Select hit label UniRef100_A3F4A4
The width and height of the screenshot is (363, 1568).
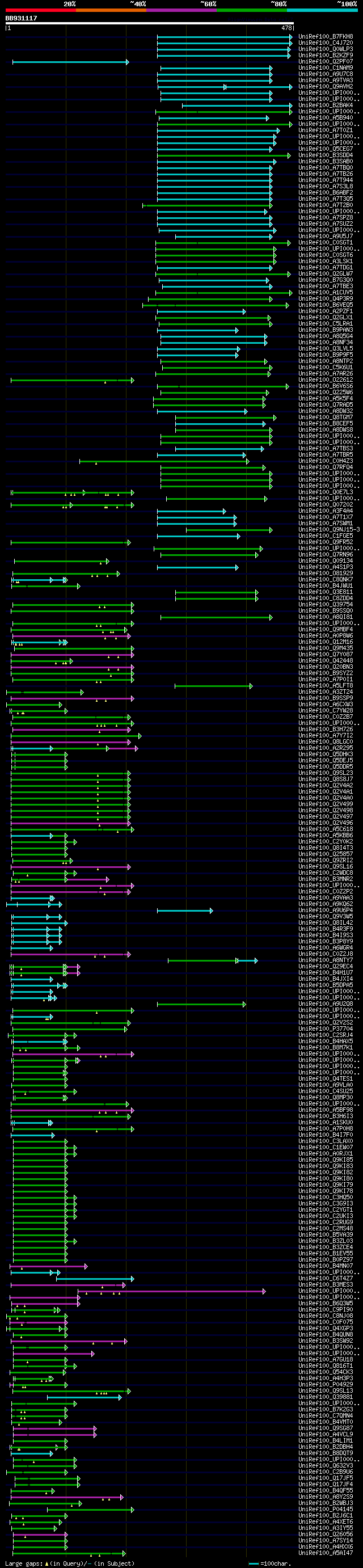325,511
